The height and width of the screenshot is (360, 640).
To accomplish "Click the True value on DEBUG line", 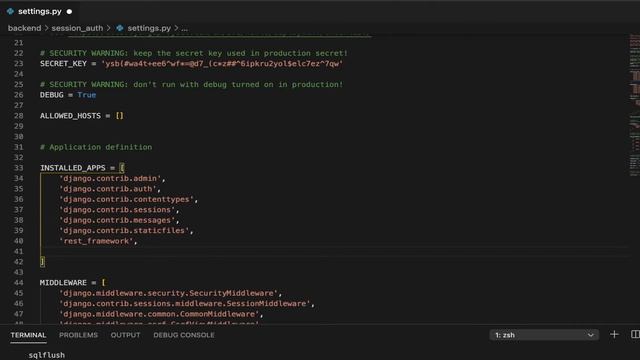I will [x=87, y=95].
